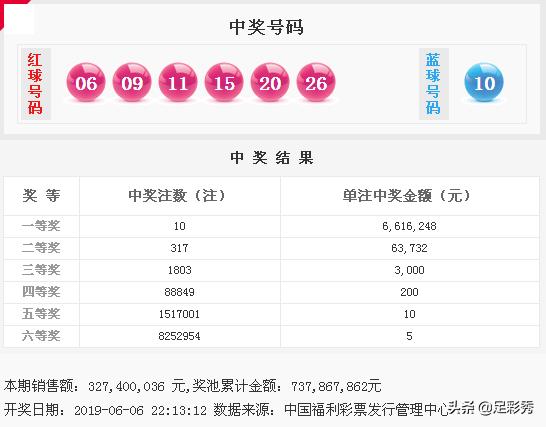The height and width of the screenshot is (427, 546).
Task: Click the 头条 @足彩秀 watermark
Action: pyautogui.click(x=491, y=407)
